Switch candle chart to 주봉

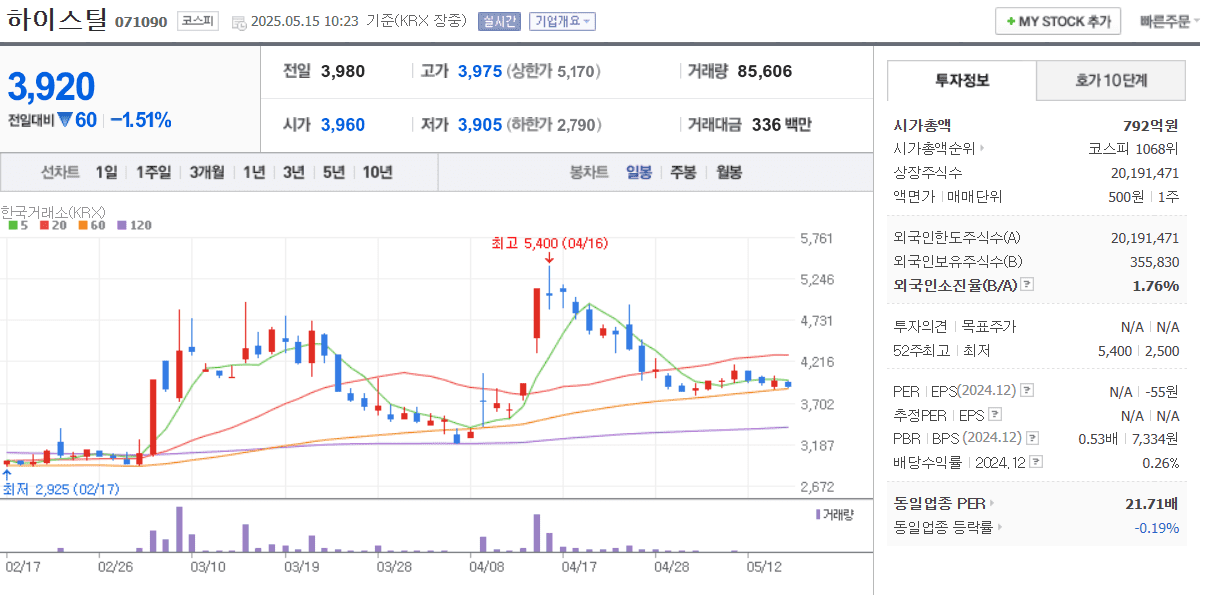point(683,172)
